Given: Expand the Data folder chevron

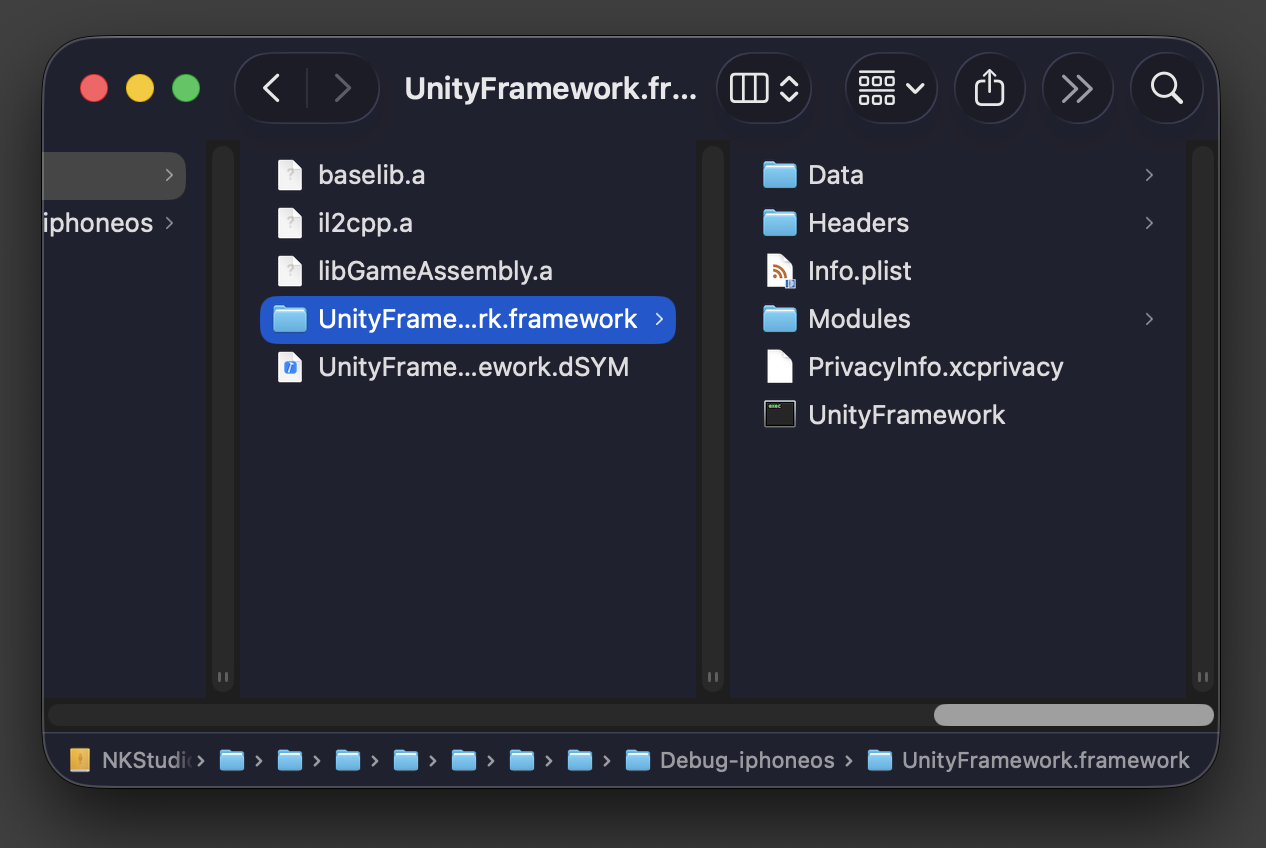Looking at the screenshot, I should coord(1149,175).
